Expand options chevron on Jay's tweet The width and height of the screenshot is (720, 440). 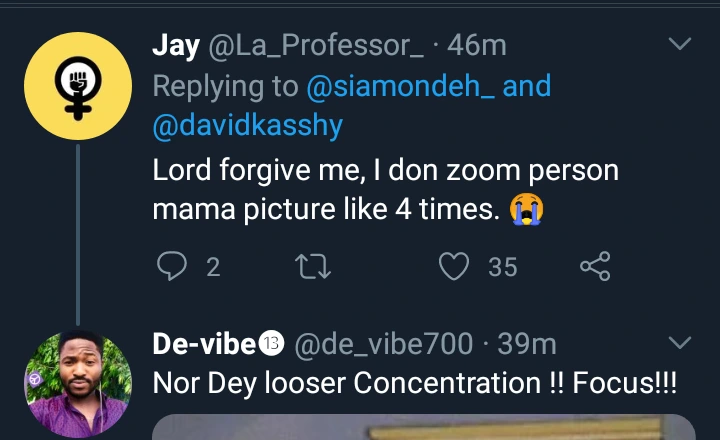(679, 44)
